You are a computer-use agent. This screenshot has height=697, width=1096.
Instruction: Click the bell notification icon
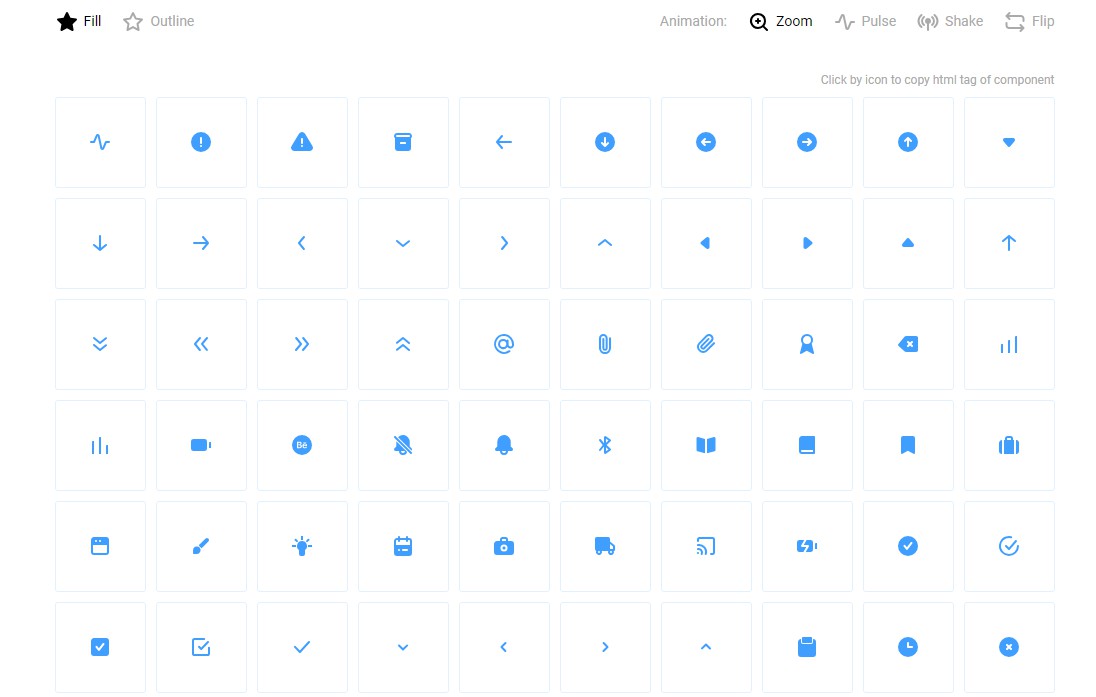pos(504,445)
